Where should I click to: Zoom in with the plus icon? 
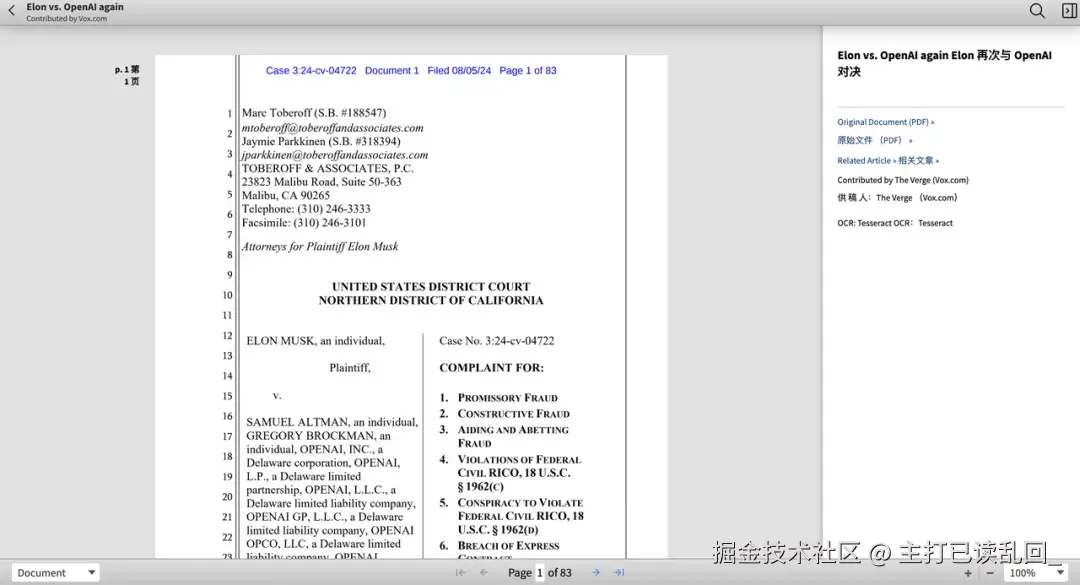point(968,573)
